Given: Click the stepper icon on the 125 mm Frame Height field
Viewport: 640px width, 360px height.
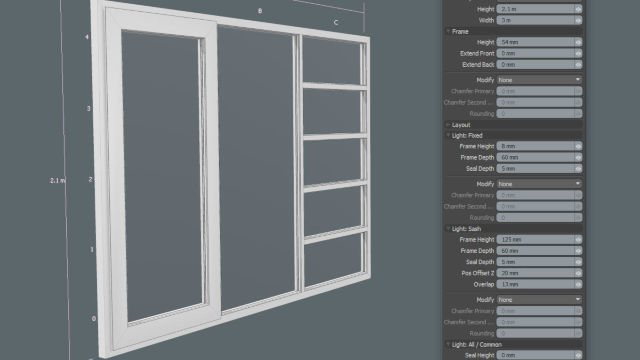Looking at the screenshot, I should tap(578, 240).
